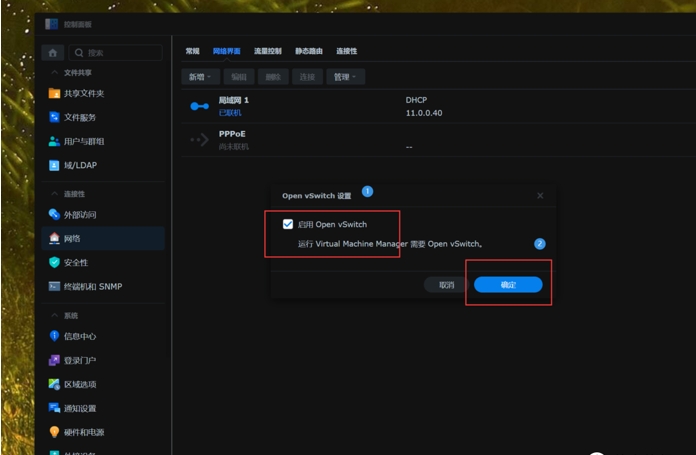This screenshot has height=455, width=696.
Task: Click the DHCP label
Action: (x=416, y=100)
